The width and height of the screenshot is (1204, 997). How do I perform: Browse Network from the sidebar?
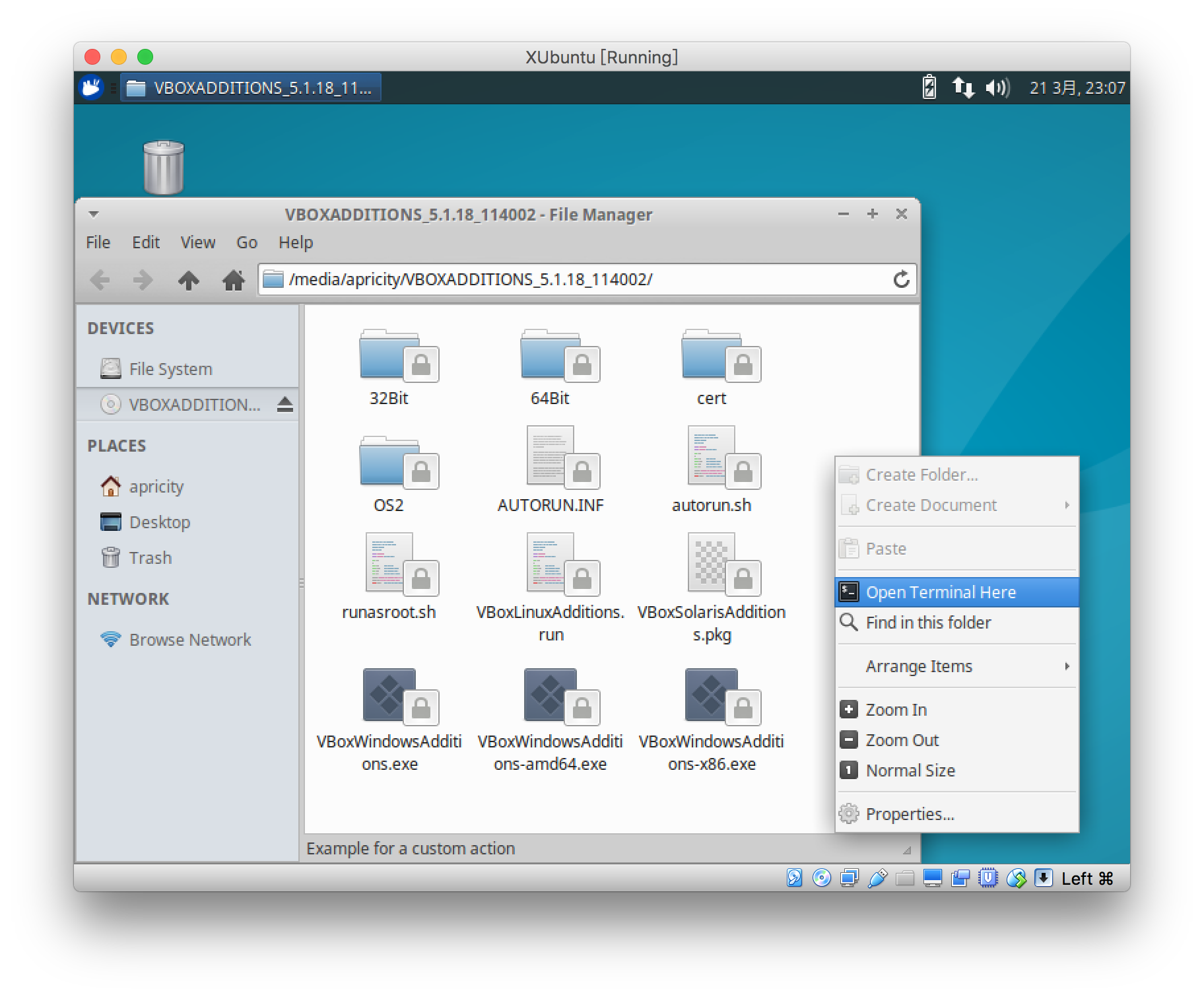pyautogui.click(x=189, y=640)
